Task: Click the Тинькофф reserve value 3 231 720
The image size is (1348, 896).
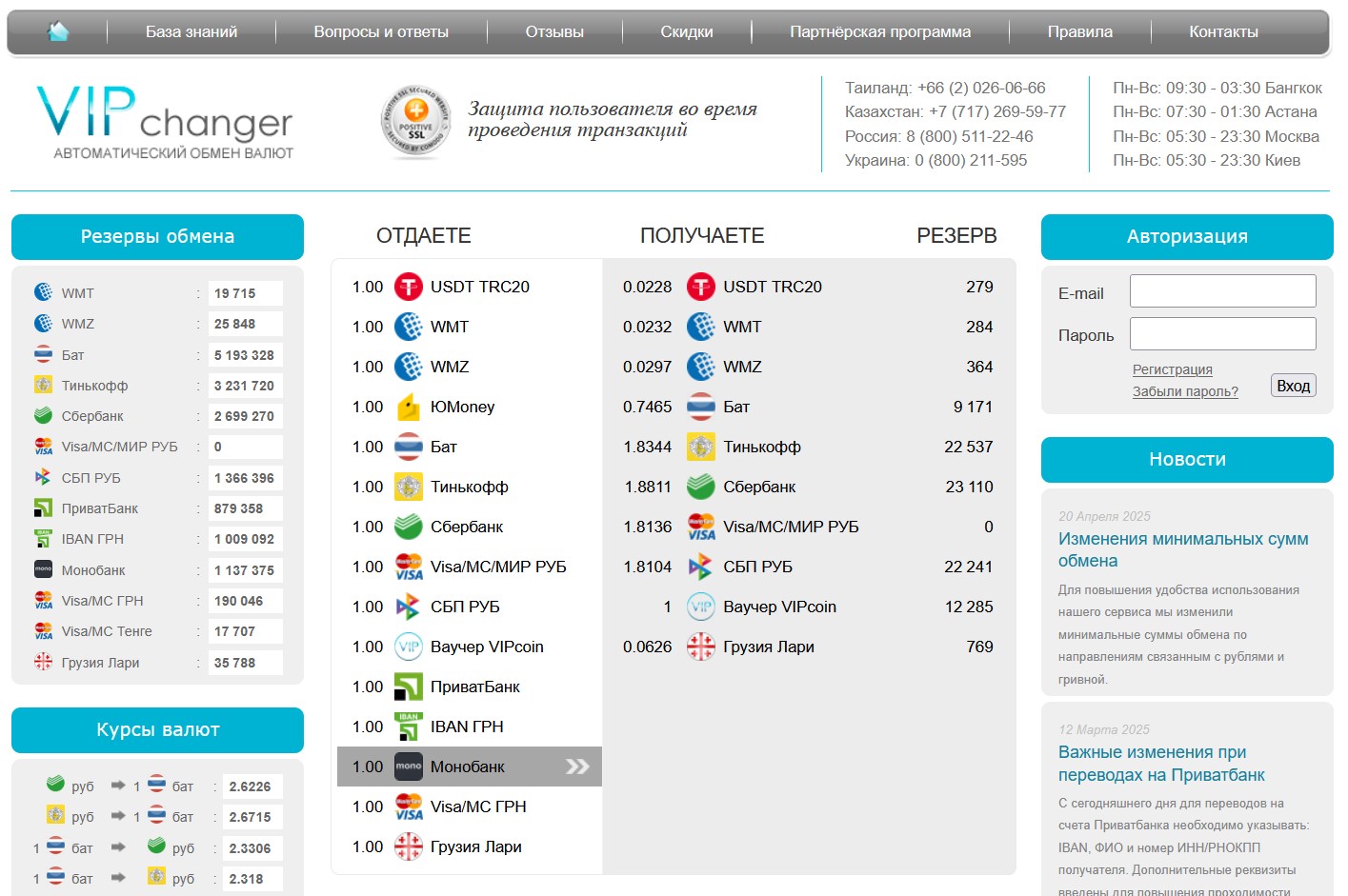Action: pos(244,386)
